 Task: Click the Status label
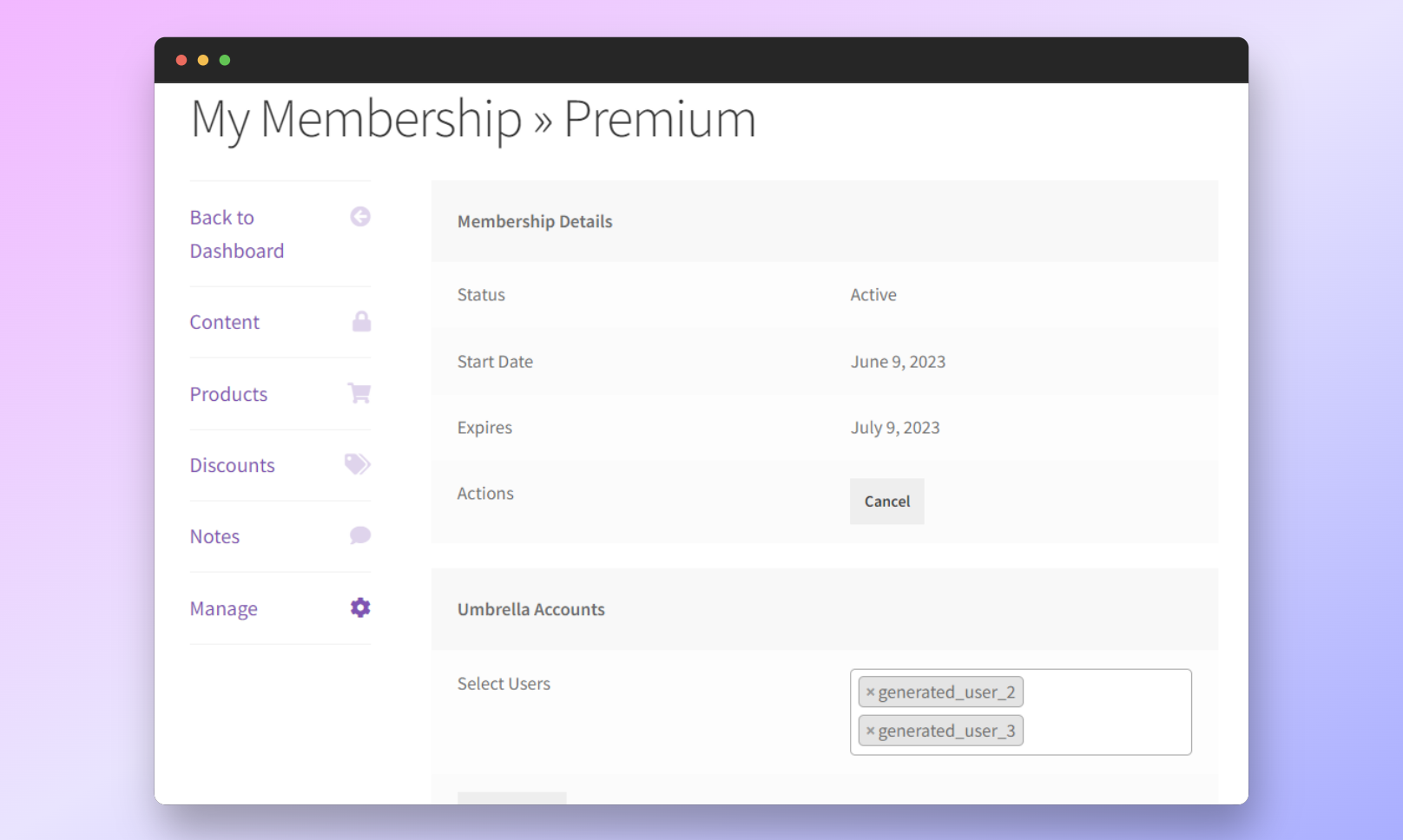coord(481,295)
